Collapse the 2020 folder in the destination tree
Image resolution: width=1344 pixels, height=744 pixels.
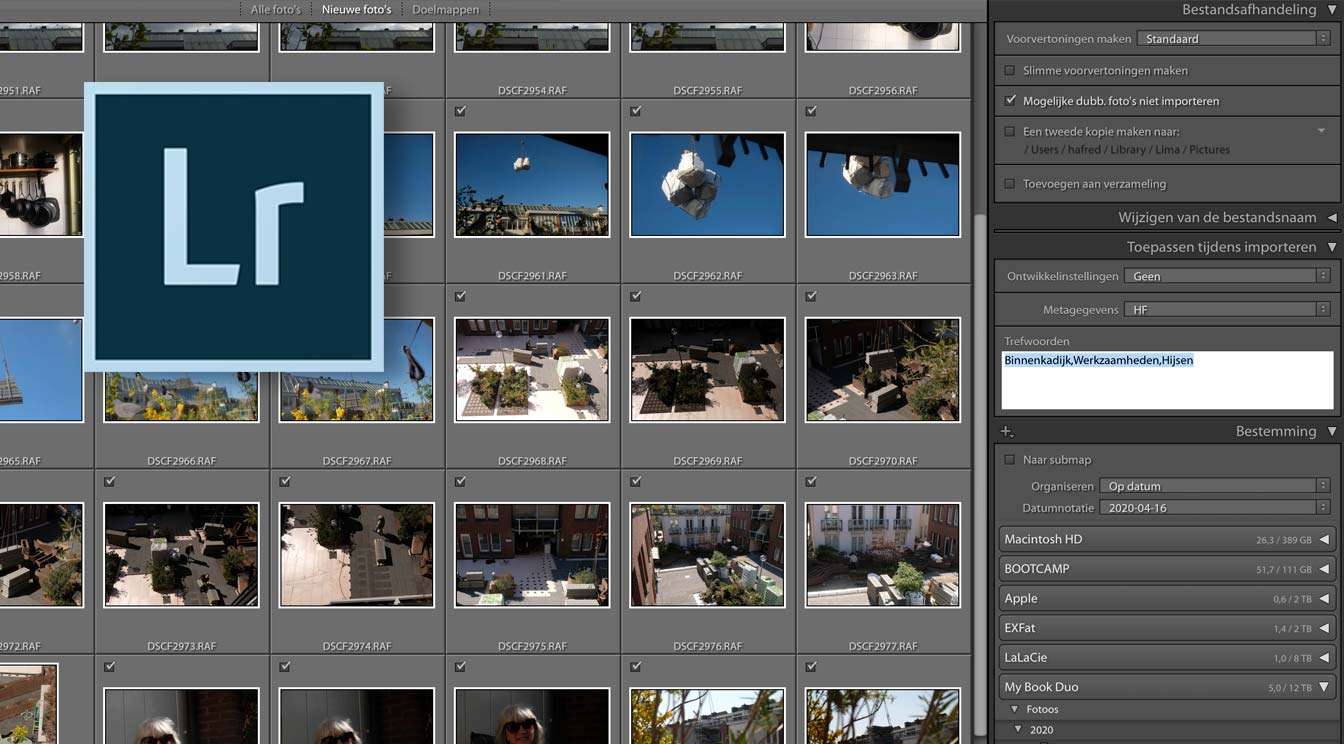(x=1019, y=729)
